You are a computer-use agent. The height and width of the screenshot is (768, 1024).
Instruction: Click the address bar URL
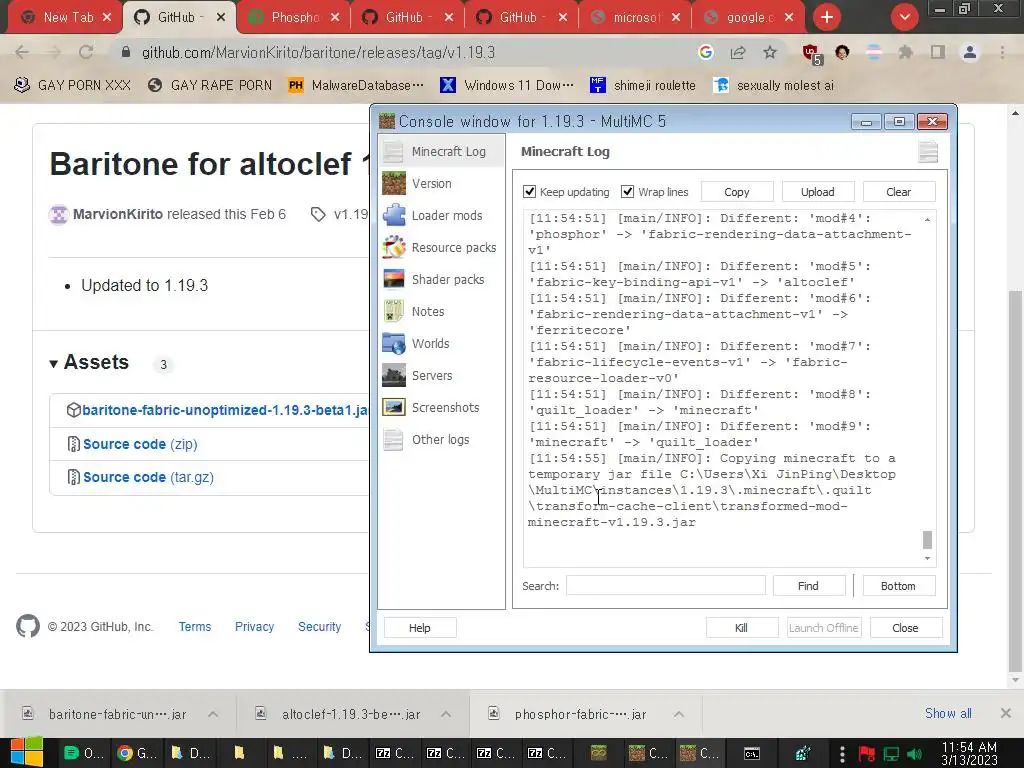coord(319,52)
